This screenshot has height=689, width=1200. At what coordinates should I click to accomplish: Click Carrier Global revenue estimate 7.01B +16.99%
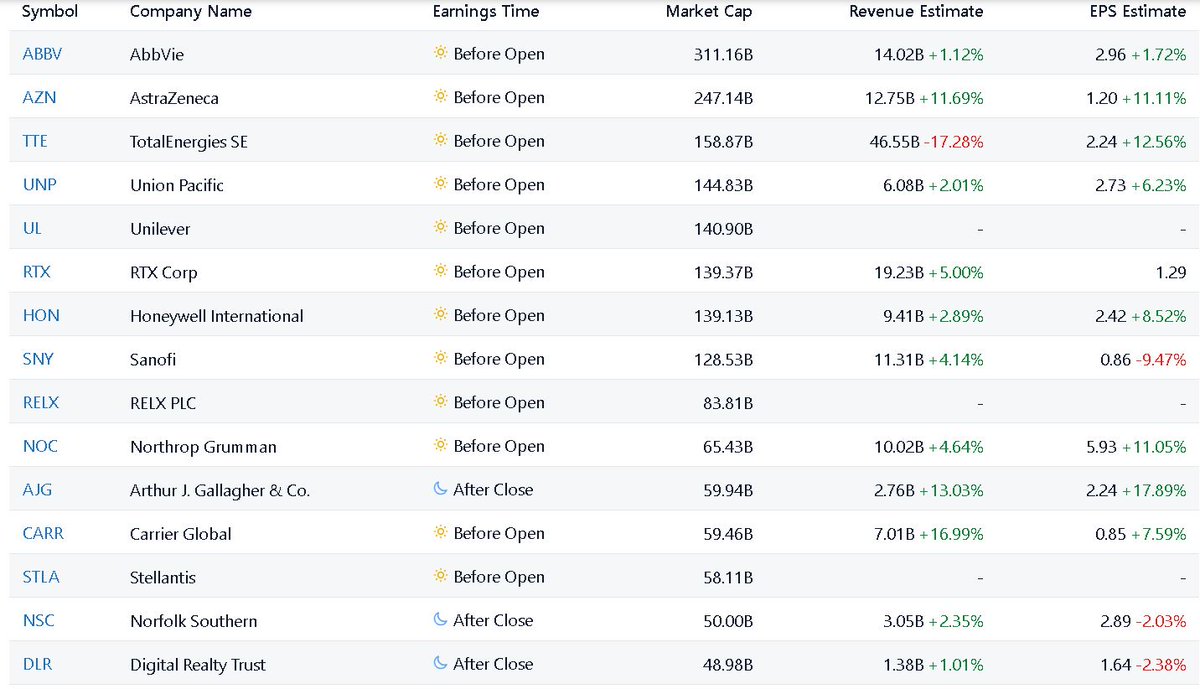pos(929,534)
